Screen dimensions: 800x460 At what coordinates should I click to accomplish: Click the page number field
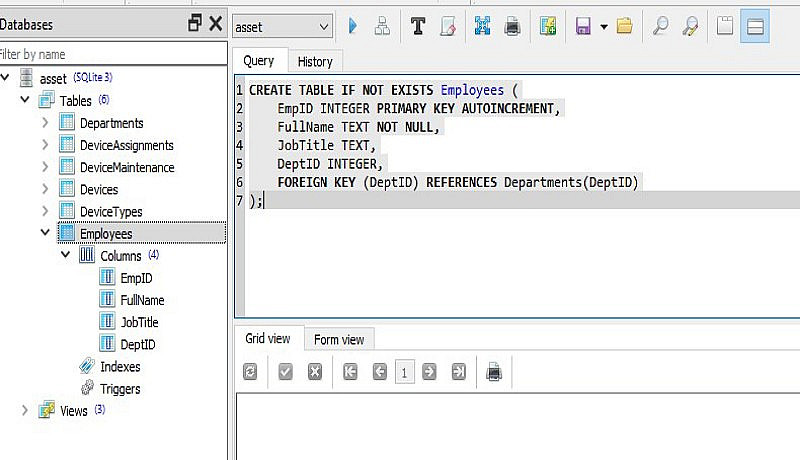pos(404,372)
